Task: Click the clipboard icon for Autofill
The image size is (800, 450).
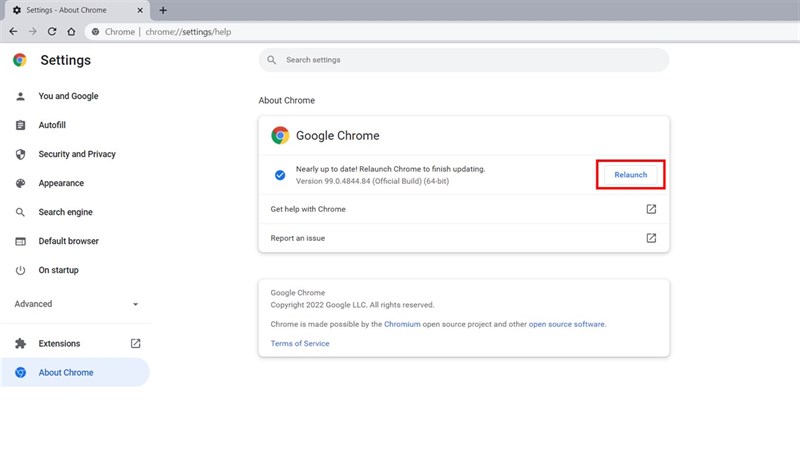Action: (20, 125)
